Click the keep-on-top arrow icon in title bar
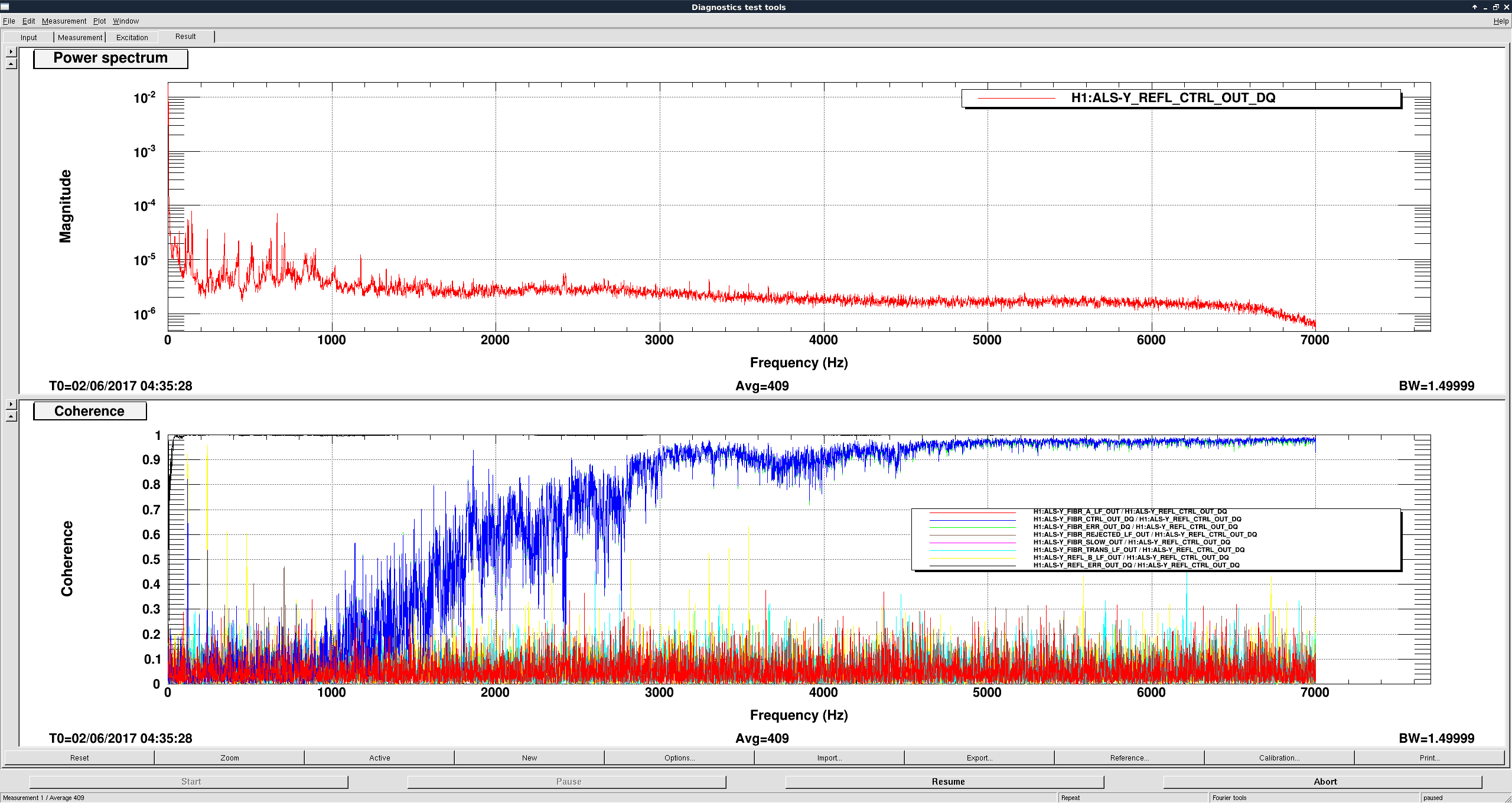 1475,7
